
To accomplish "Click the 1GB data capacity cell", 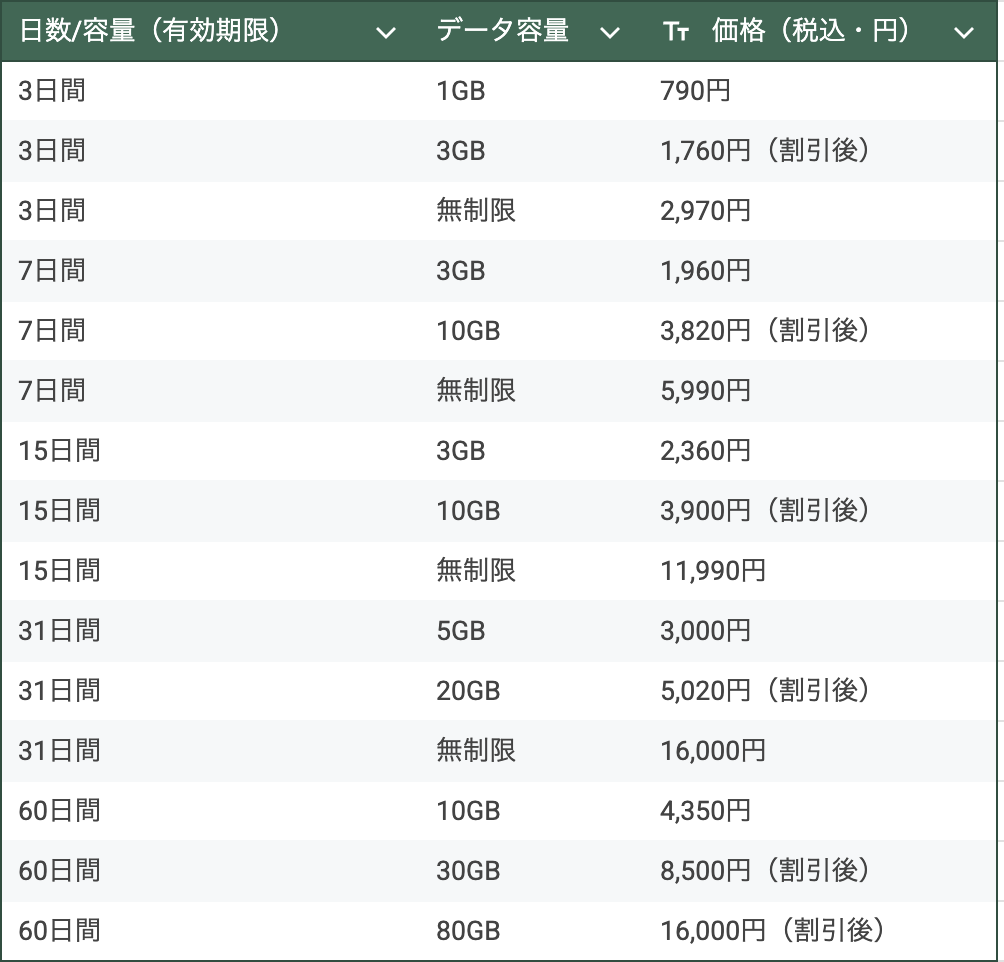I will (460, 91).
